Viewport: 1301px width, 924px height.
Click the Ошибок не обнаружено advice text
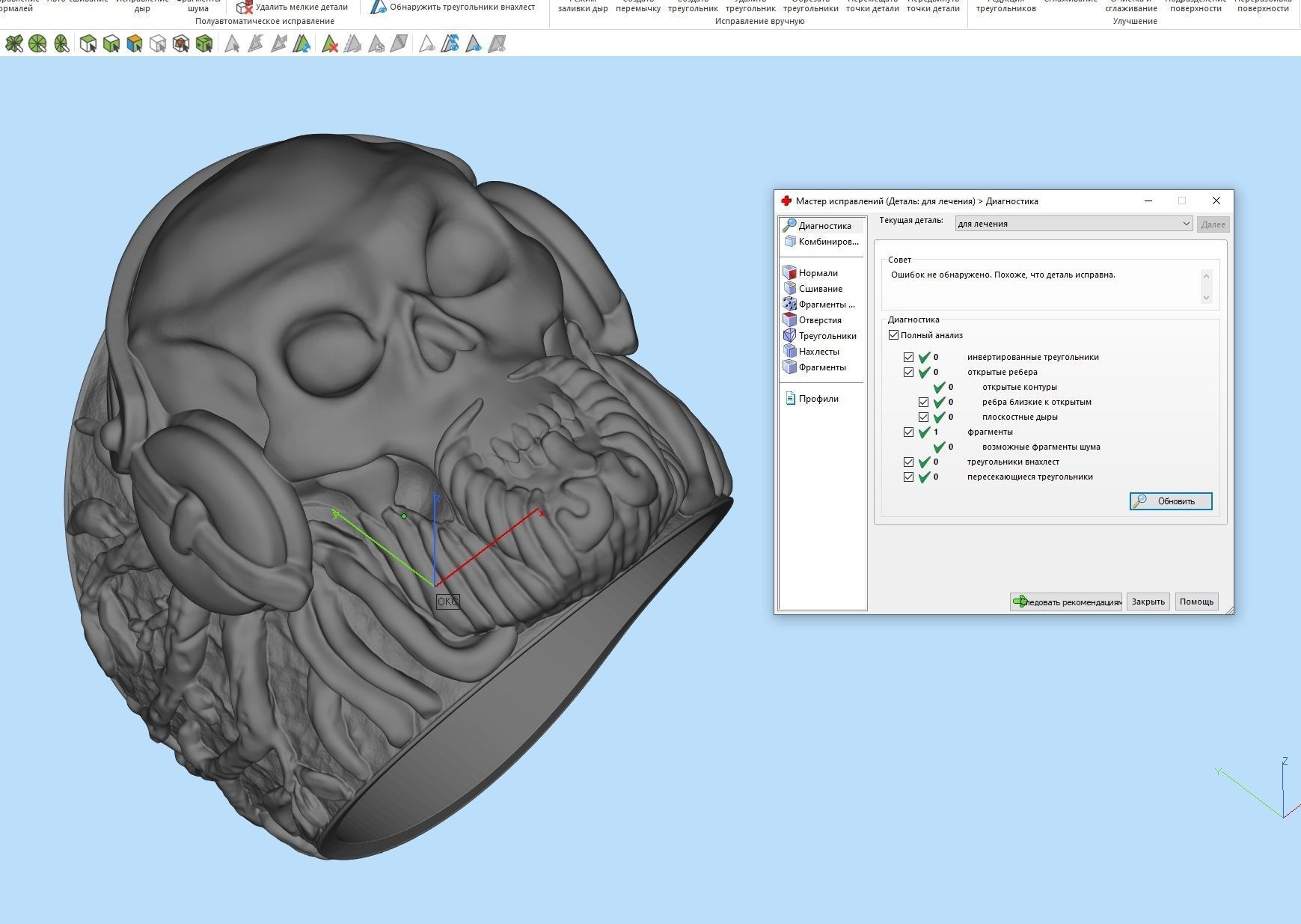pos(1002,275)
